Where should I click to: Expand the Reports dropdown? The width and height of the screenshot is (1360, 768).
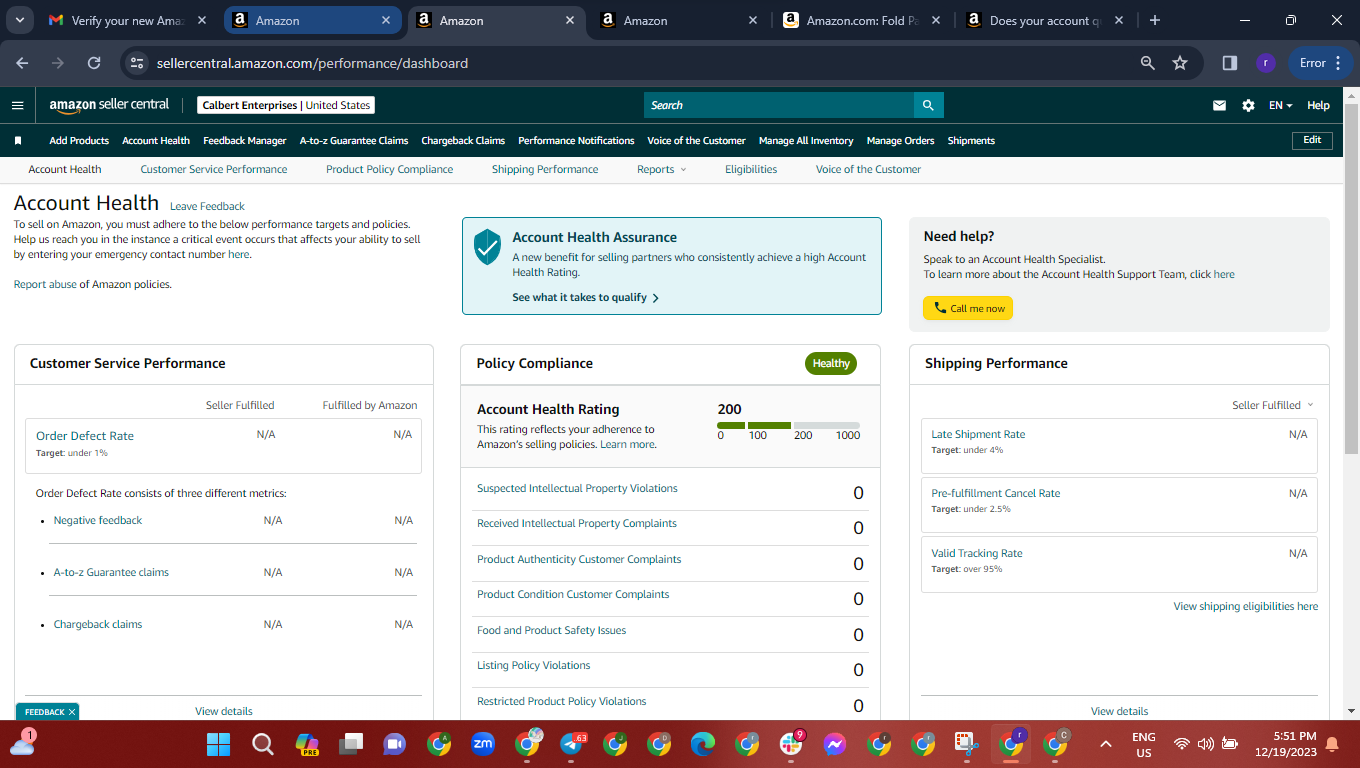(x=662, y=170)
